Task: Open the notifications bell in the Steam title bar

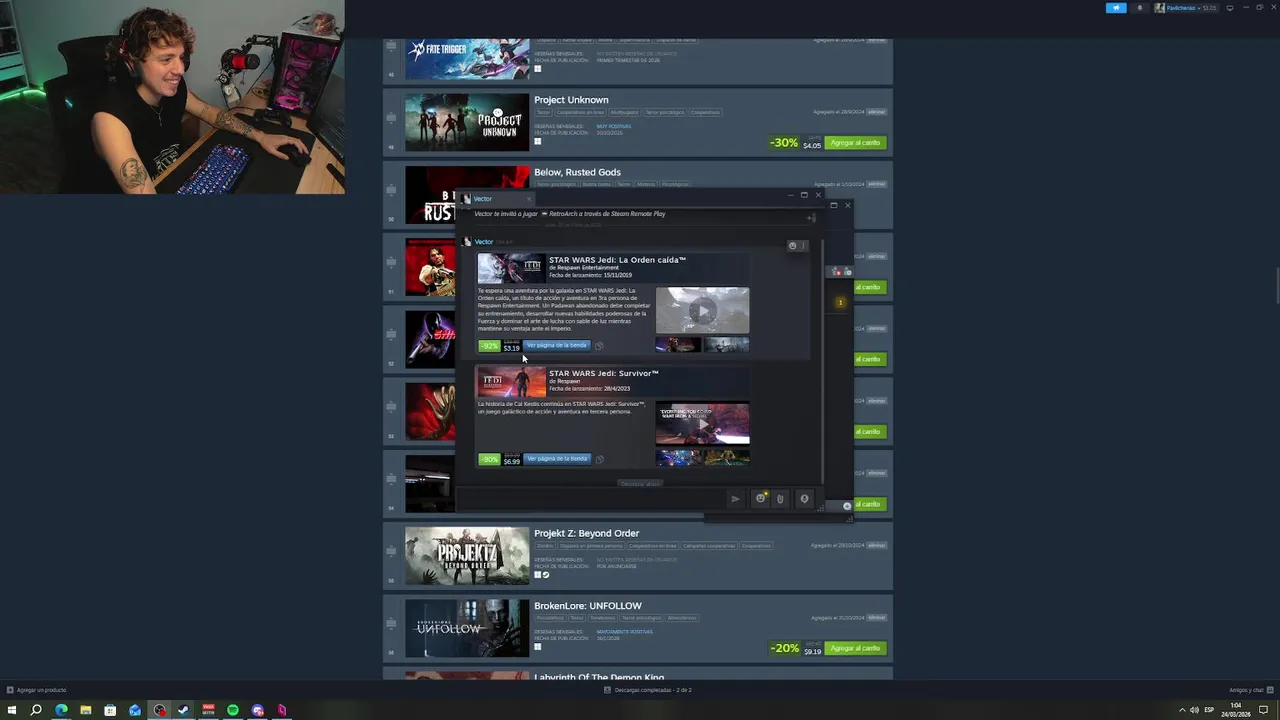Action: coord(1139,8)
